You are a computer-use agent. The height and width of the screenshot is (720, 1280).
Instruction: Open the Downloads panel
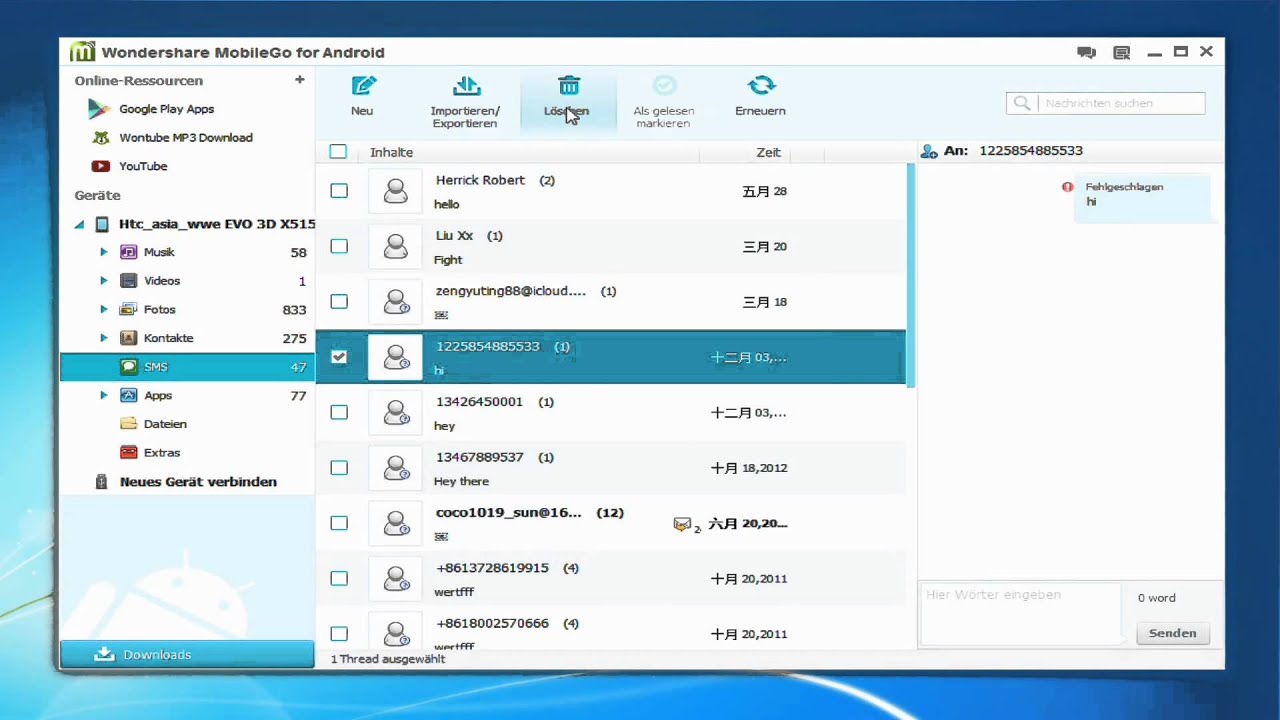pyautogui.click(x=187, y=654)
